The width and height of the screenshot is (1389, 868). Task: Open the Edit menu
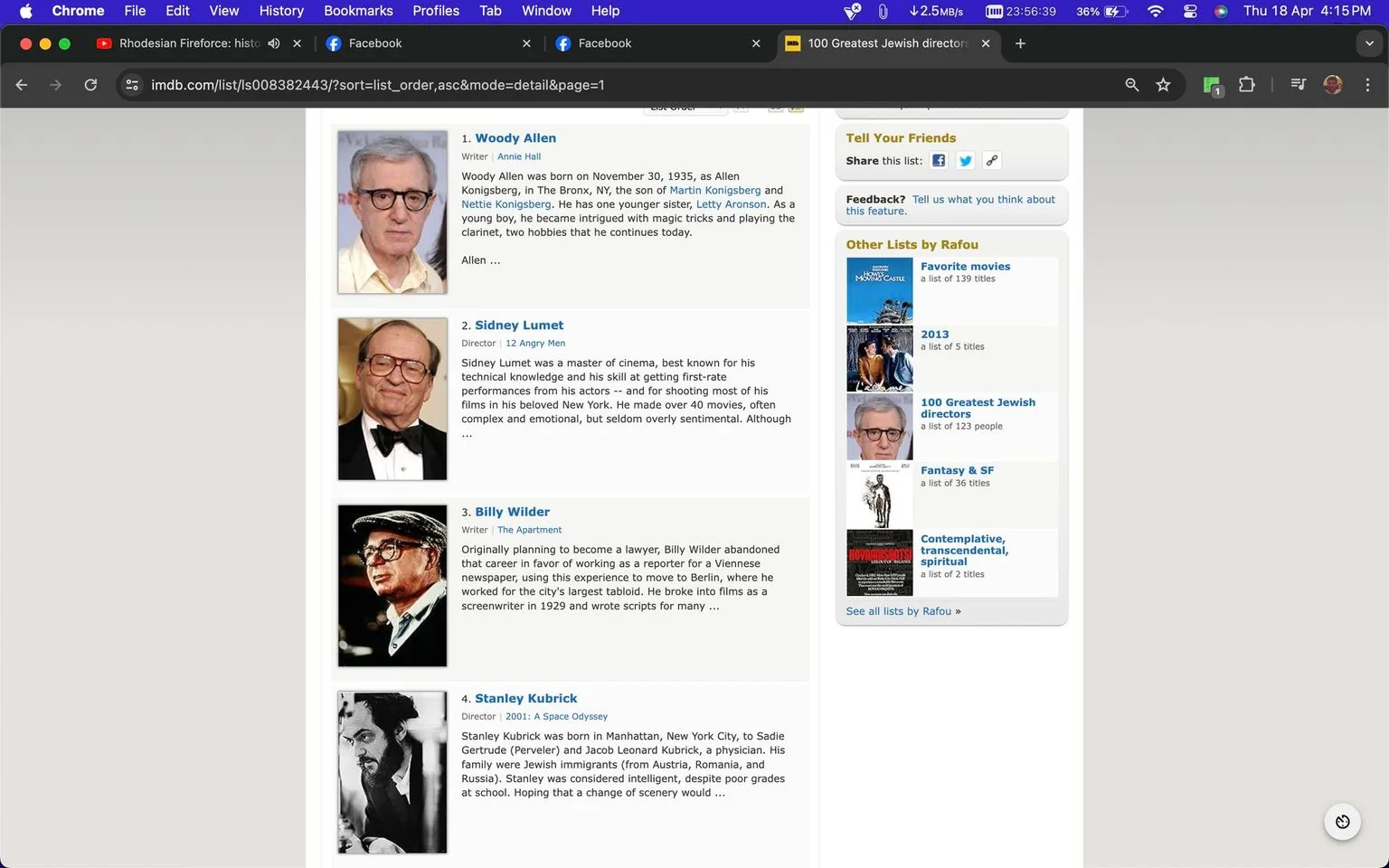pos(177,11)
